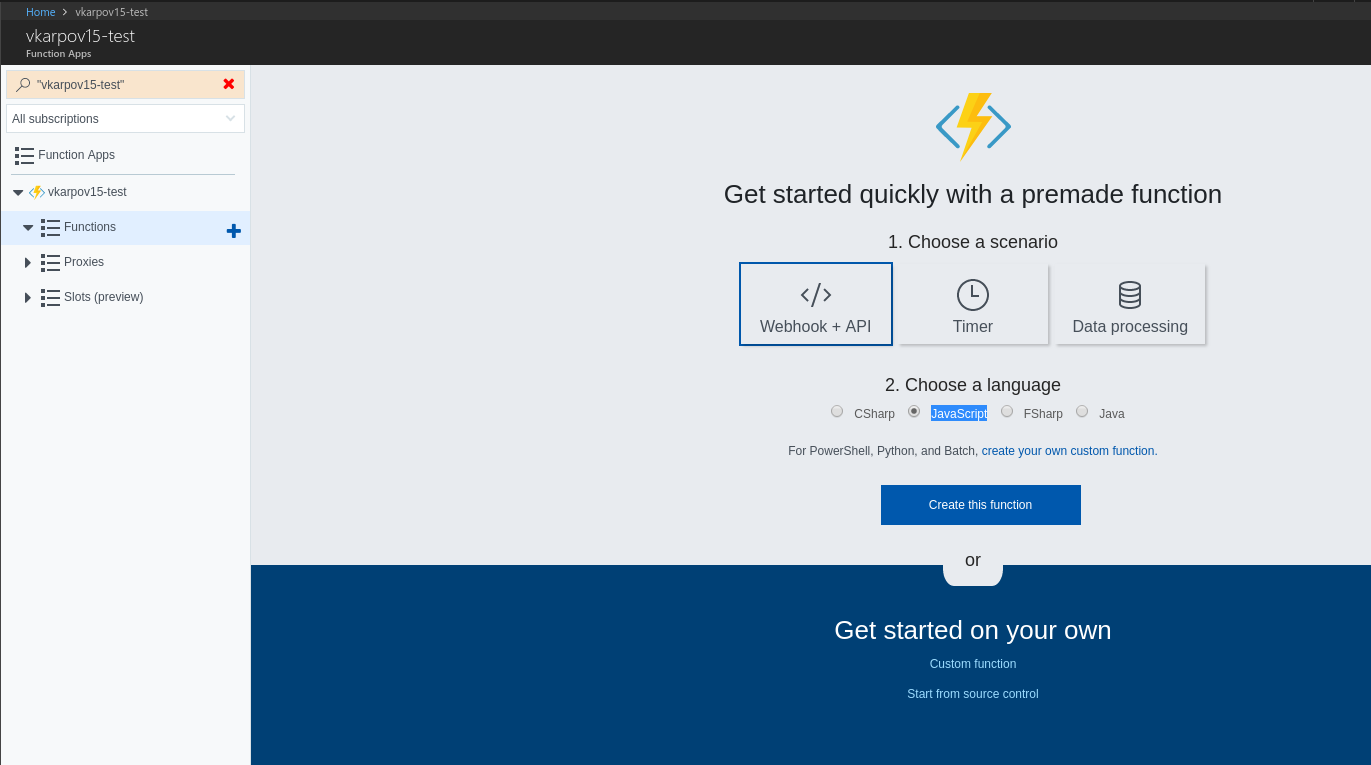Click the large Azure Functions logo

(973, 126)
